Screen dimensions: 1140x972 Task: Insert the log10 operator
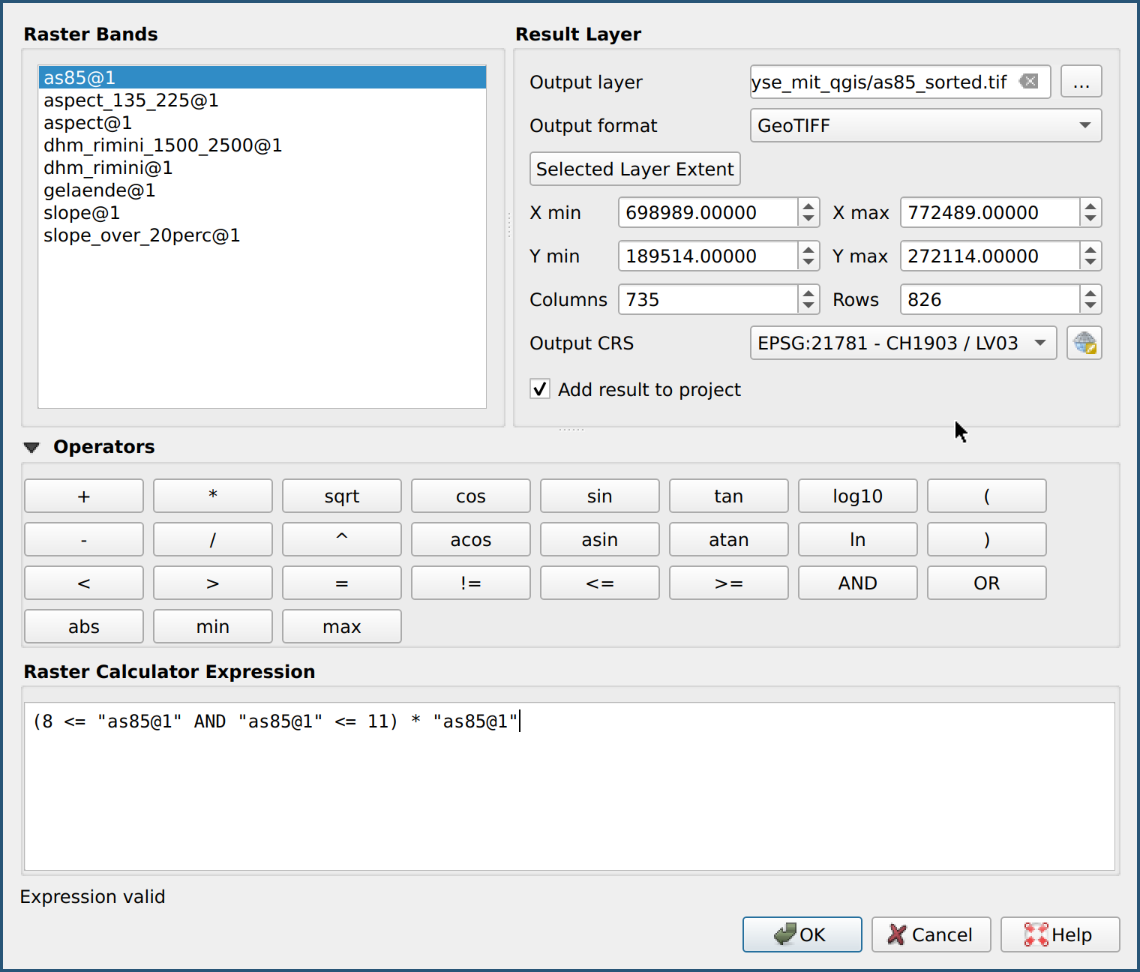tap(857, 496)
